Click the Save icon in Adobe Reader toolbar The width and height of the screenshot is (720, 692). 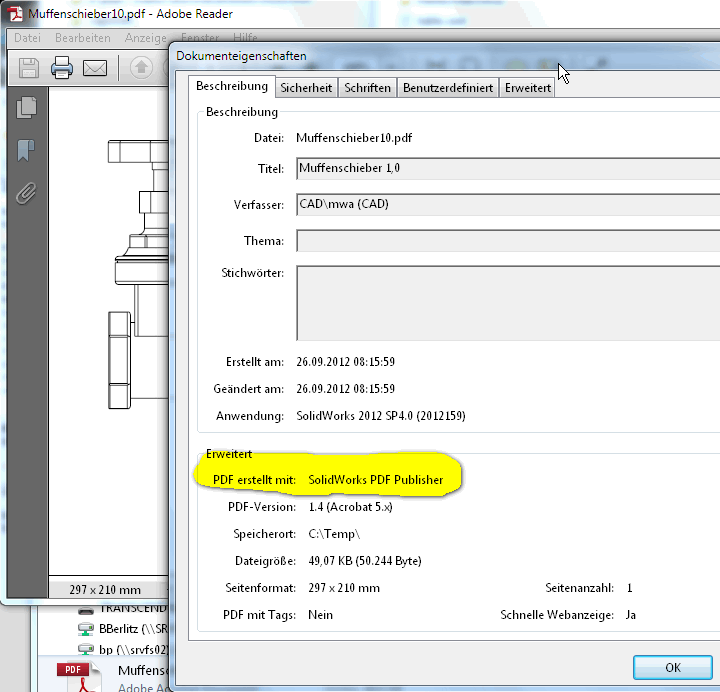(x=28, y=68)
